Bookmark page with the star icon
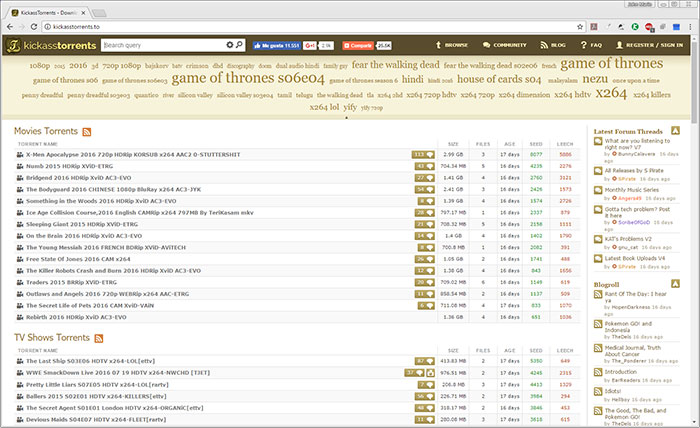This screenshot has width=700, height=428. point(580,27)
